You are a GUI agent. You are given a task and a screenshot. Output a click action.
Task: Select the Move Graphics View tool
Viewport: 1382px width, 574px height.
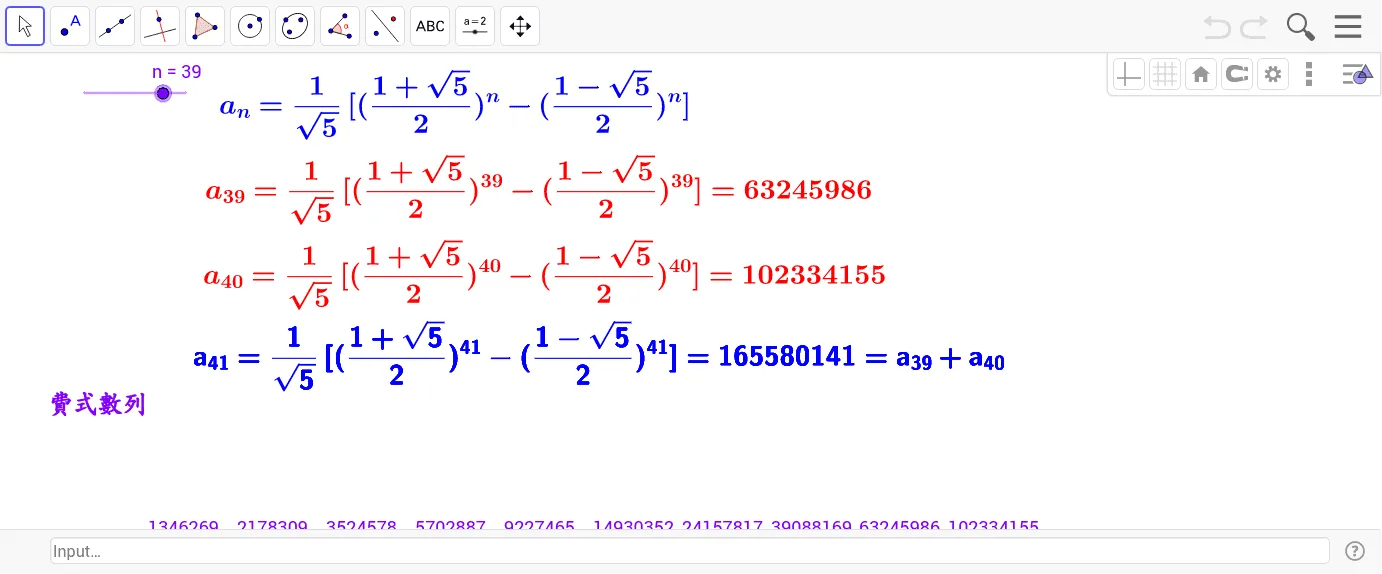coord(520,26)
